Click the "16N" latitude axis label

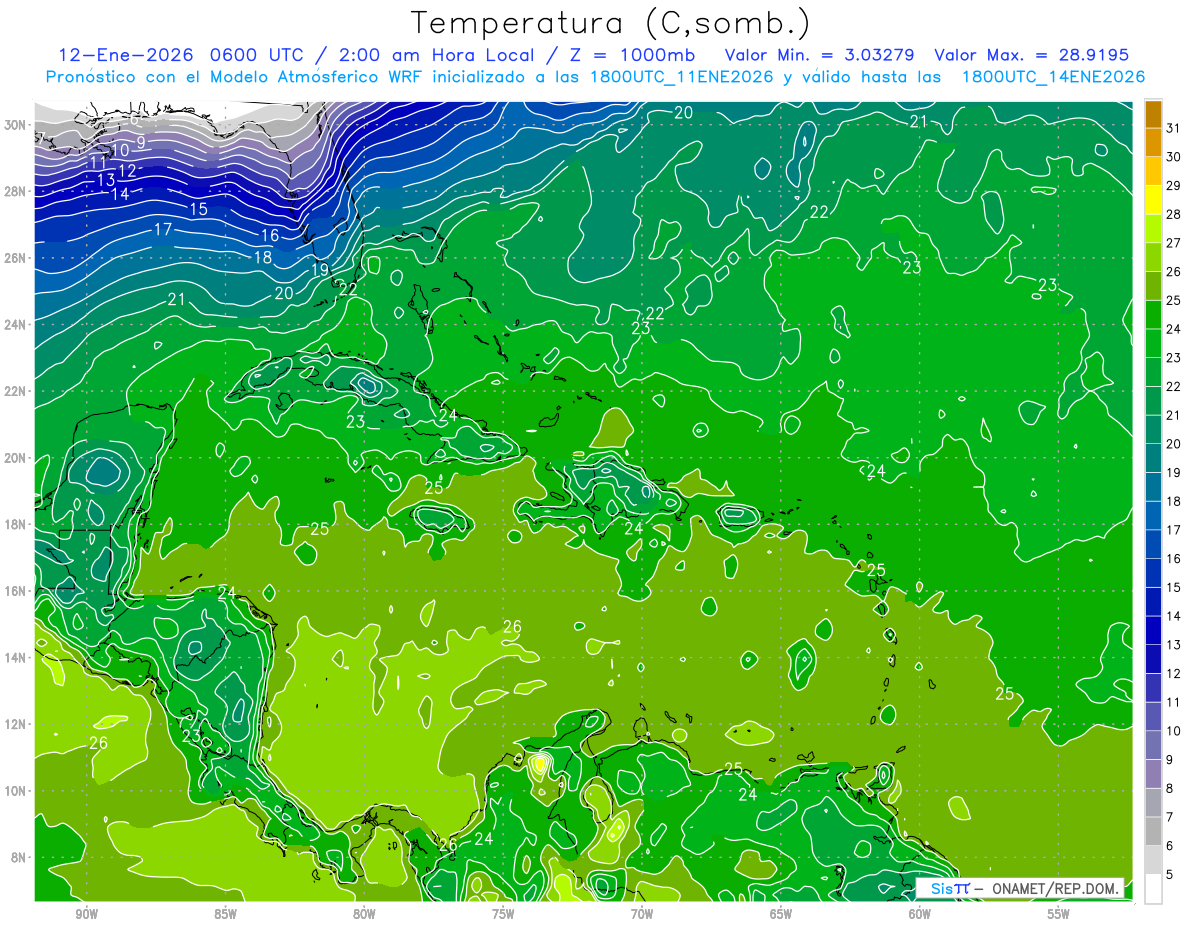pos(16,591)
